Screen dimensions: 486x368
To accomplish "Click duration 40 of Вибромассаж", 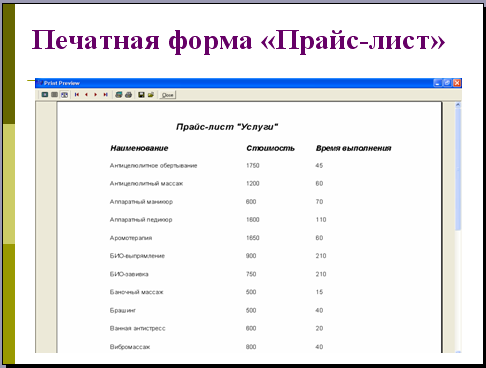I will 319,347.
